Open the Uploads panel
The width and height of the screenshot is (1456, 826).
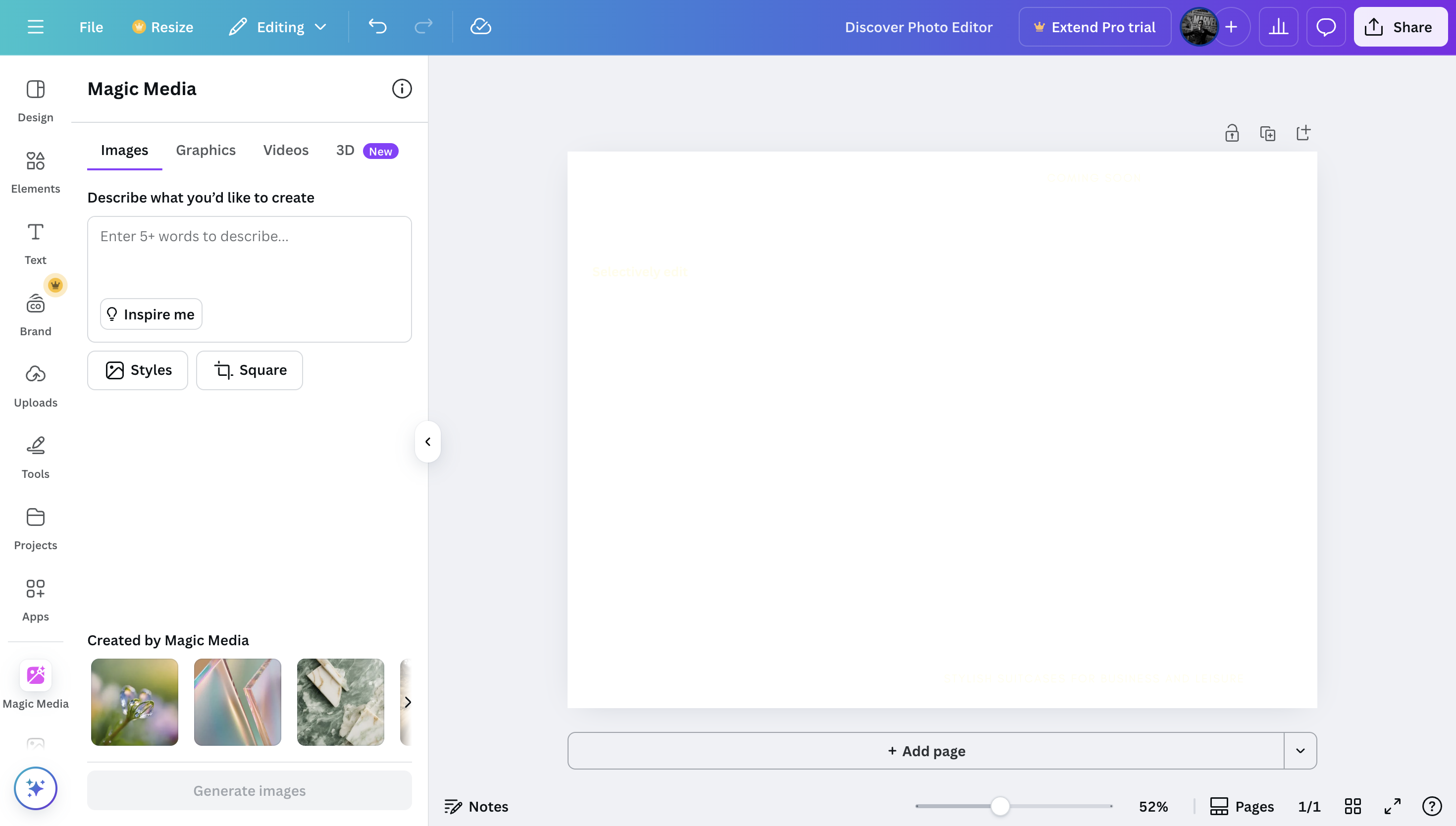[35, 386]
